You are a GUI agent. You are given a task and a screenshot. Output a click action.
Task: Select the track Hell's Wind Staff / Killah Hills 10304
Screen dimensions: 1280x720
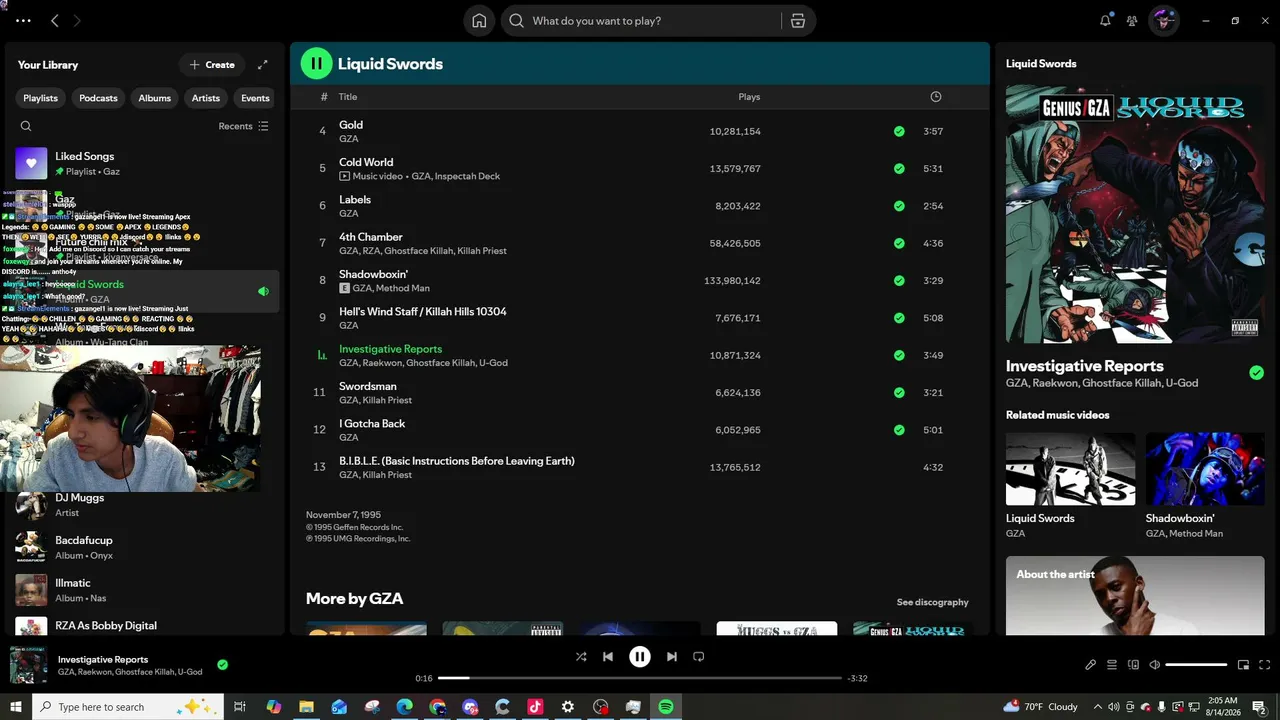pos(423,311)
